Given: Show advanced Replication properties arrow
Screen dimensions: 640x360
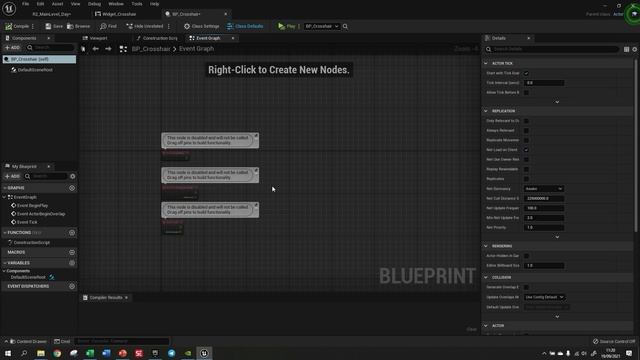Looking at the screenshot, I should [557, 237].
